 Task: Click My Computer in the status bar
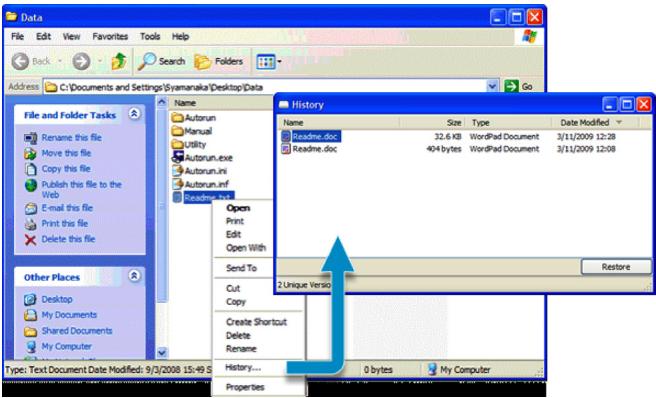(x=459, y=370)
